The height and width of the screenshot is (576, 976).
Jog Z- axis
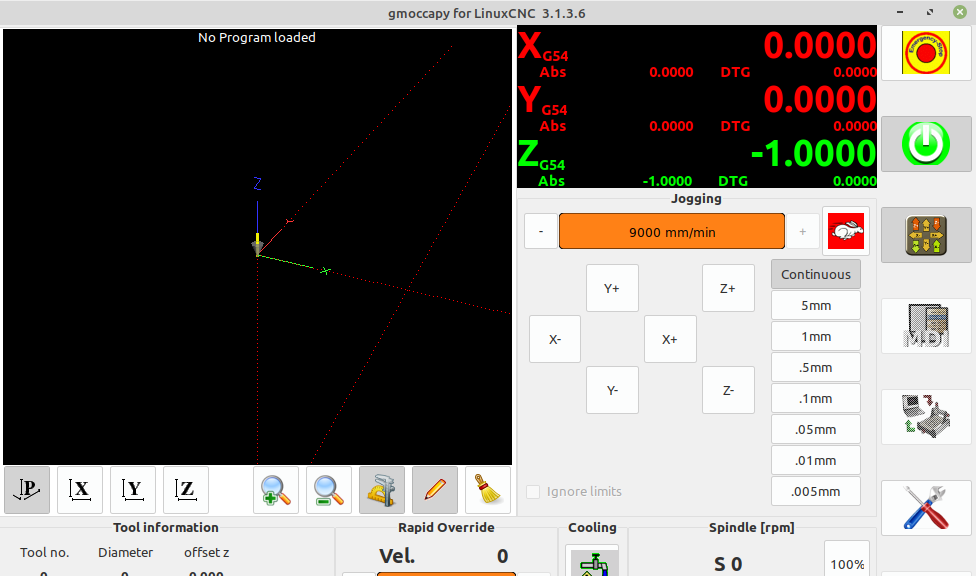click(x=728, y=390)
